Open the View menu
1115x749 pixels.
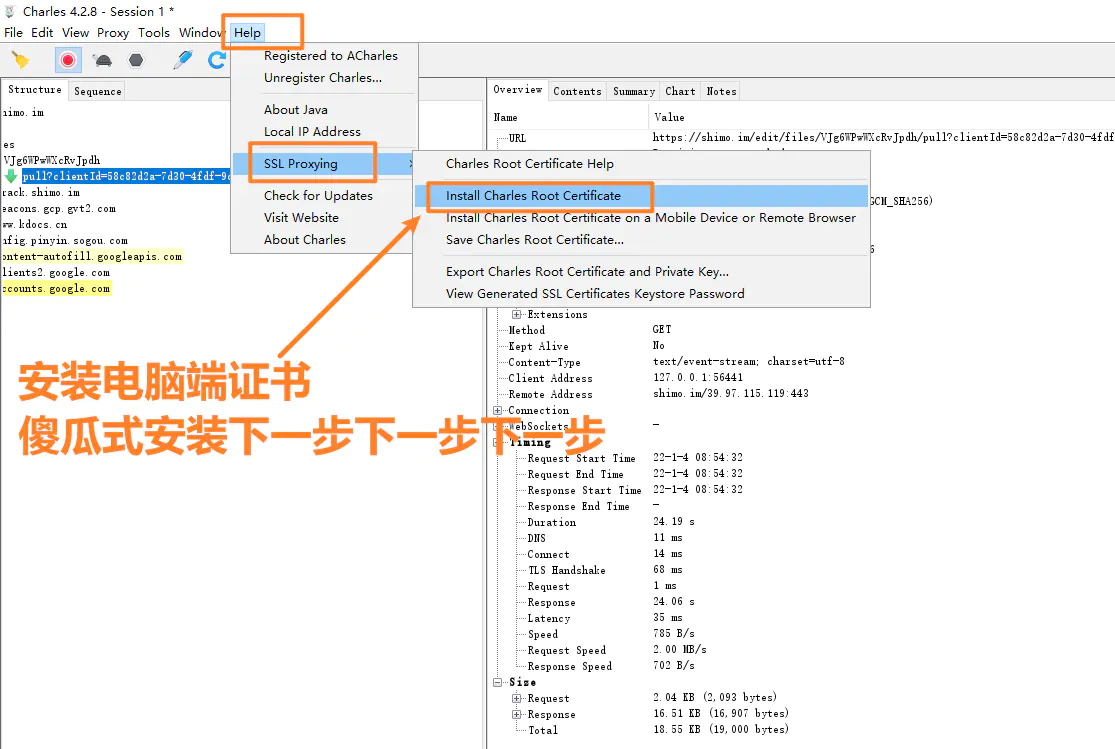[75, 33]
